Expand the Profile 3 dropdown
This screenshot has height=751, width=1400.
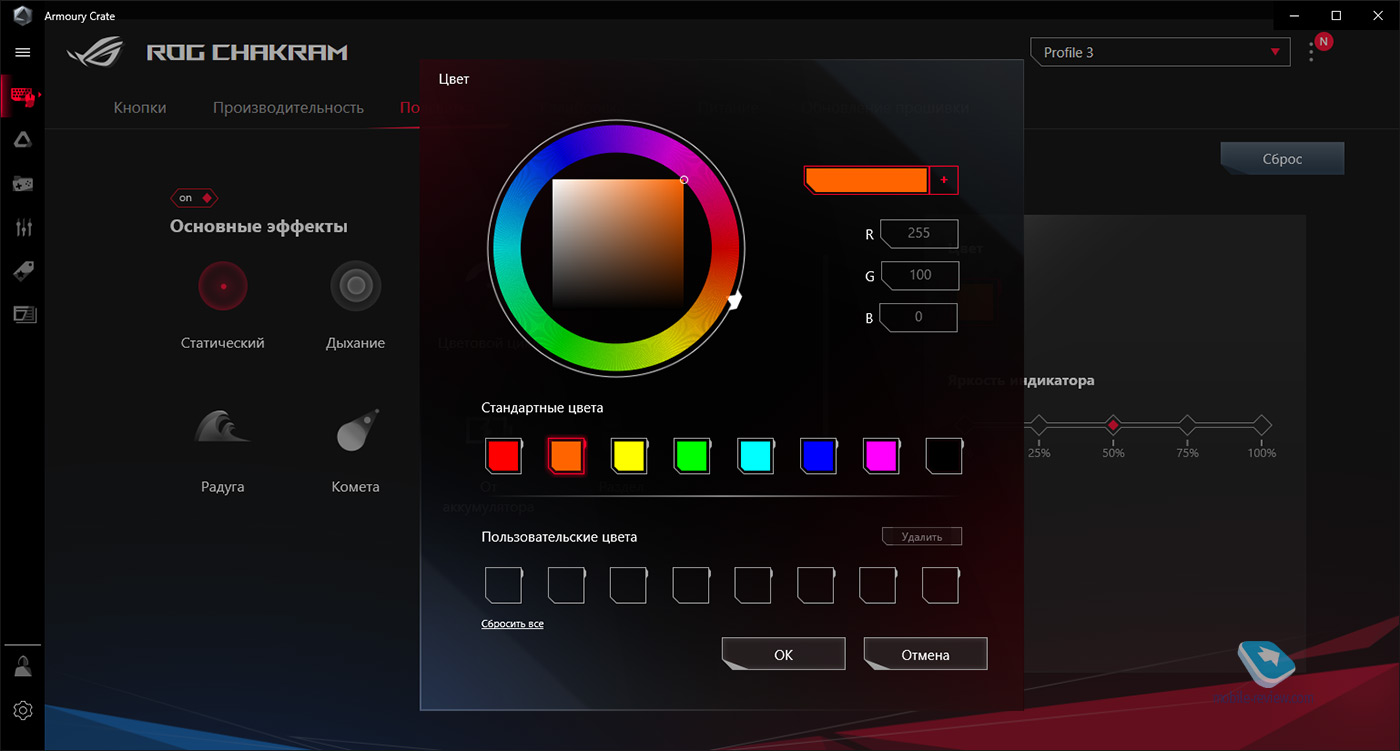[x=1160, y=53]
